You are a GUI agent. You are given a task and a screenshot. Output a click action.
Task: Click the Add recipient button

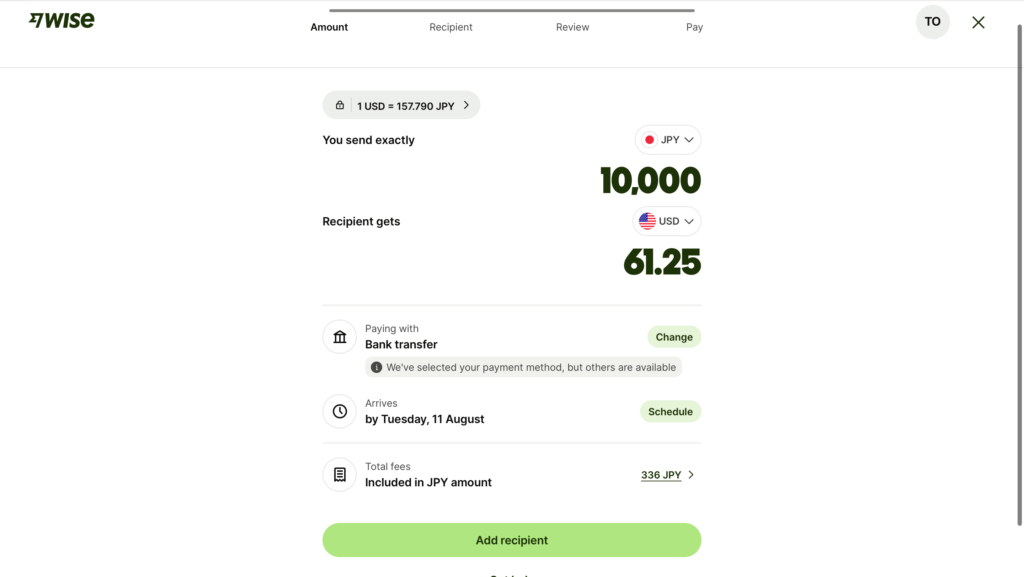click(x=511, y=540)
